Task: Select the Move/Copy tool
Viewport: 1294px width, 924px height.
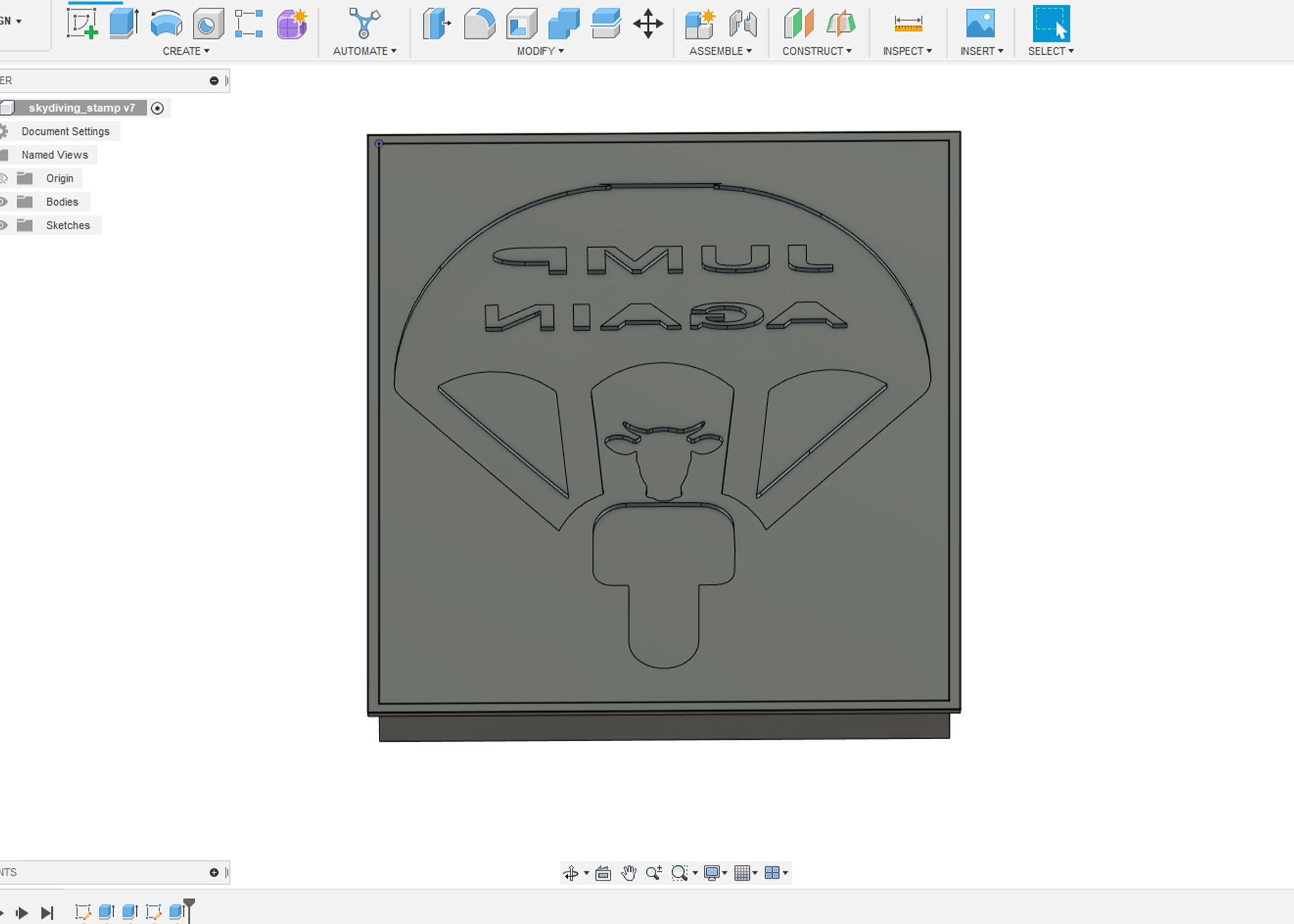Action: (x=648, y=24)
